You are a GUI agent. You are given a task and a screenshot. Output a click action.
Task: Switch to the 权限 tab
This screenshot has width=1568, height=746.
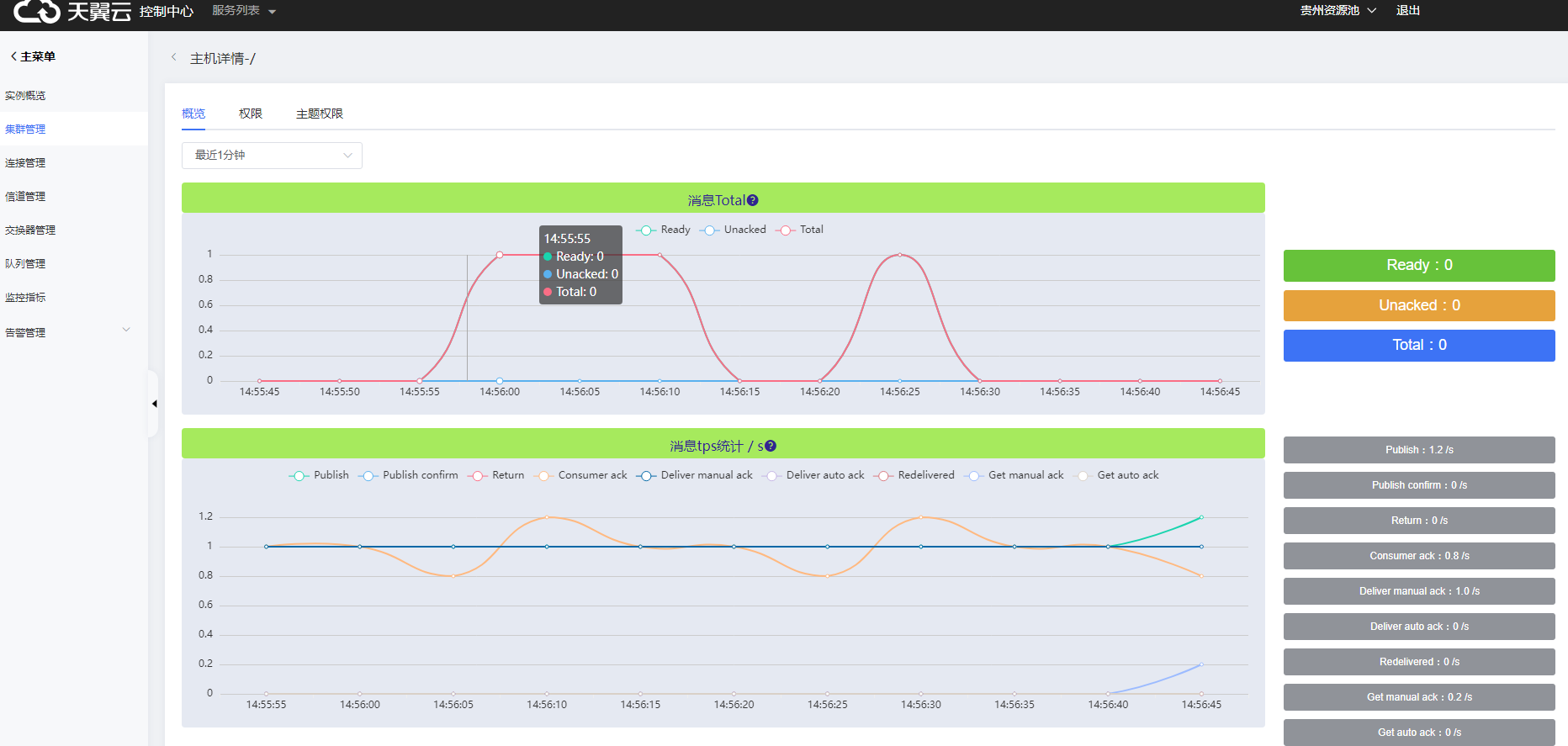point(251,114)
